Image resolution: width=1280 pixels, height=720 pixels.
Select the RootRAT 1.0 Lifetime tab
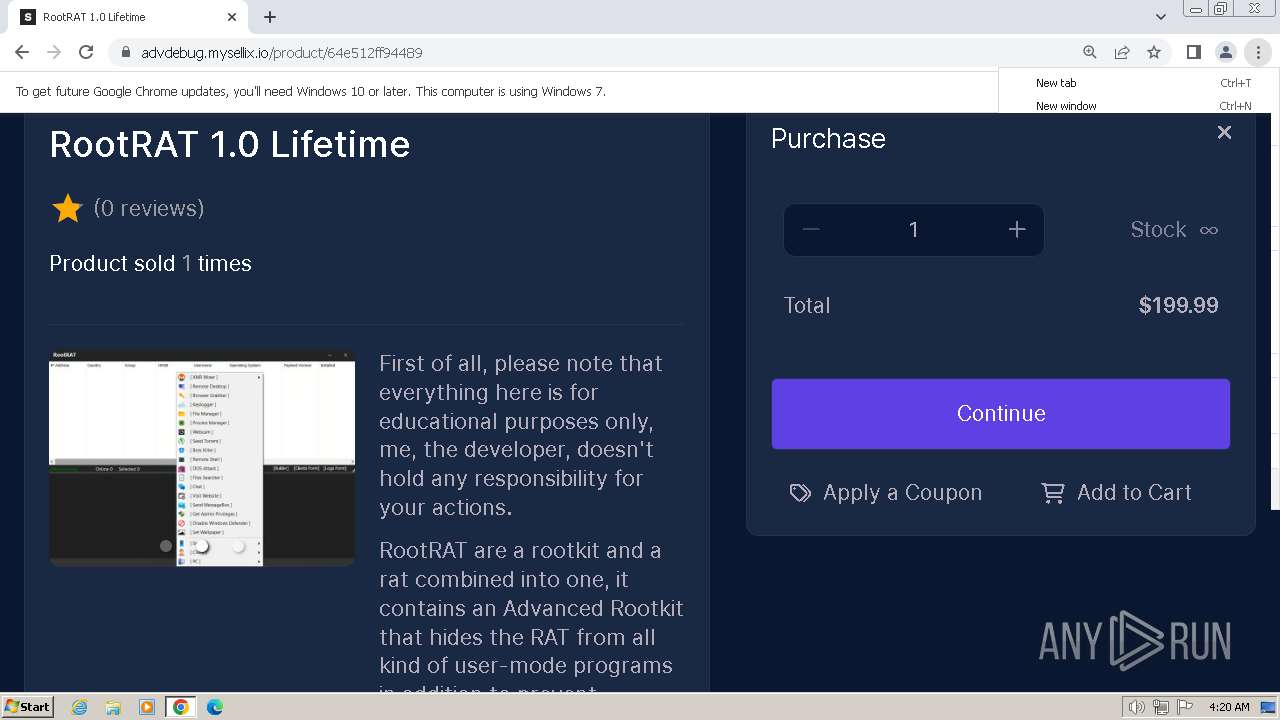[x=128, y=17]
